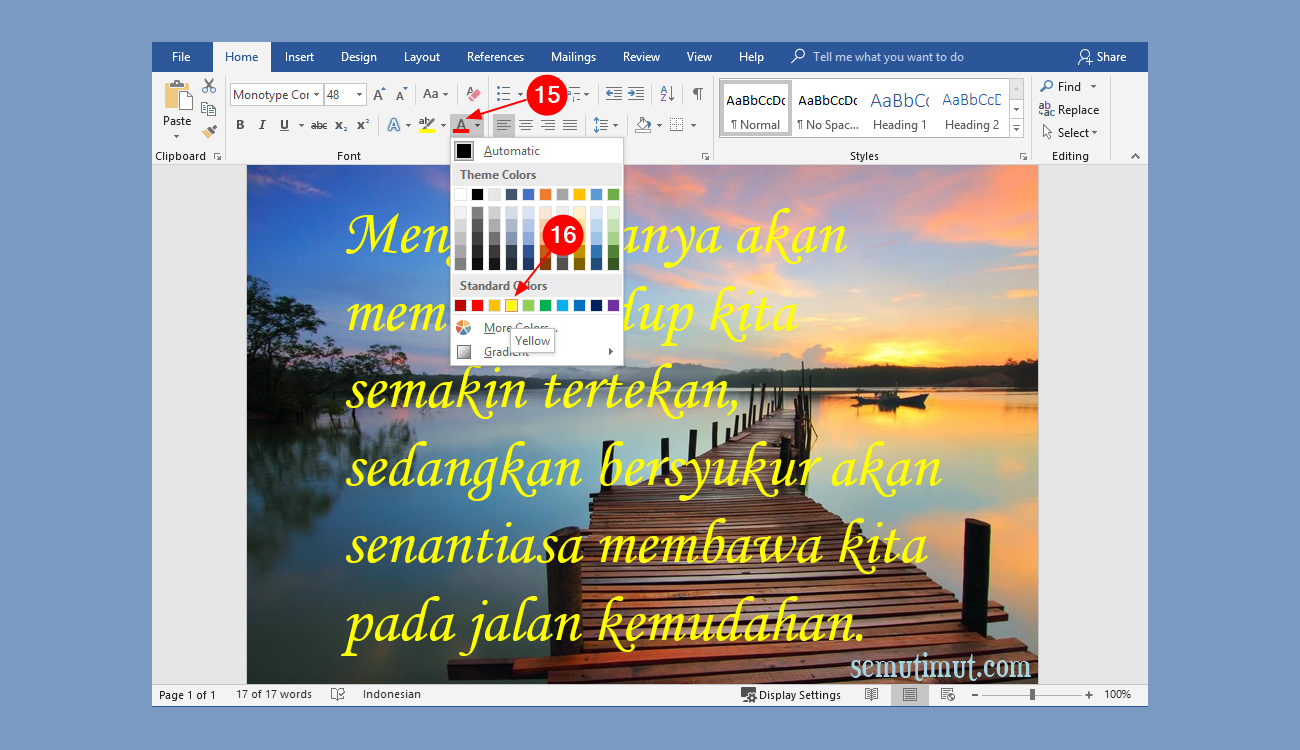Apply the Normal style
Viewport: 1300px width, 750px height.
pyautogui.click(x=755, y=108)
